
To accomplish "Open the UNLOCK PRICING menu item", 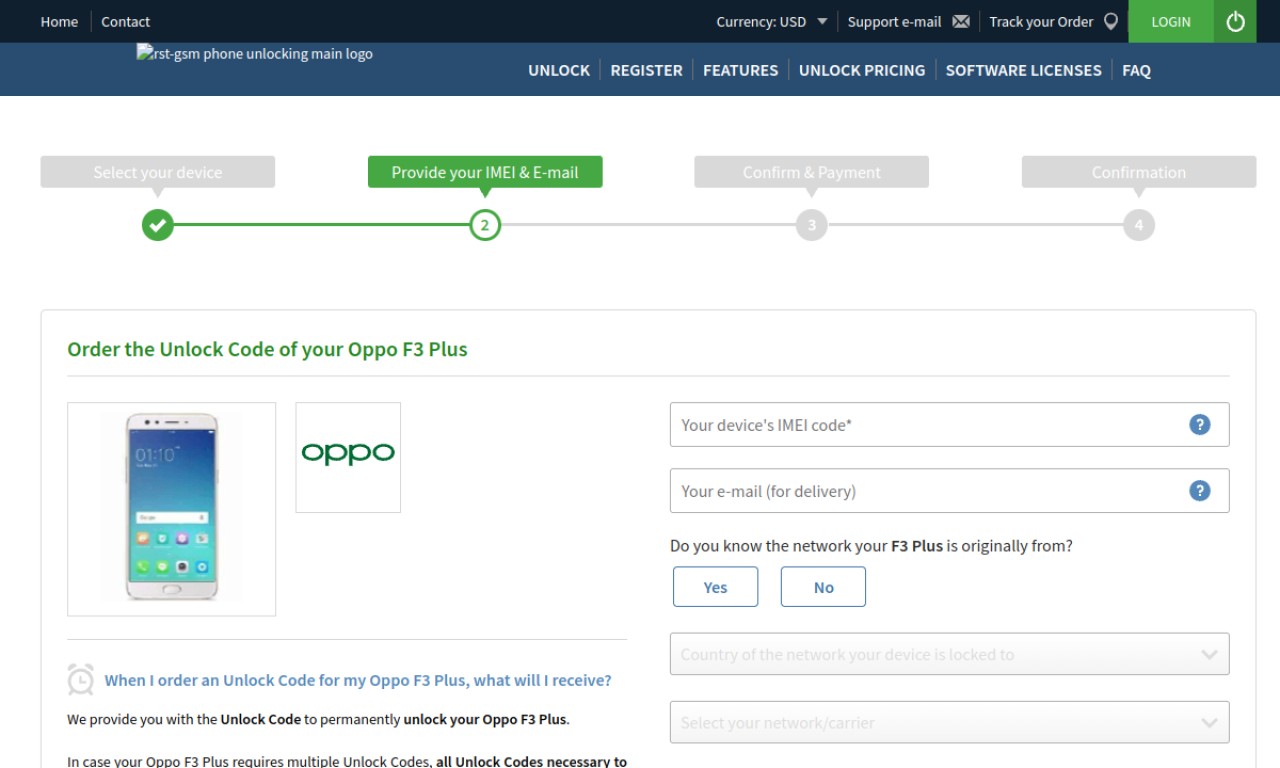I will [x=862, y=70].
